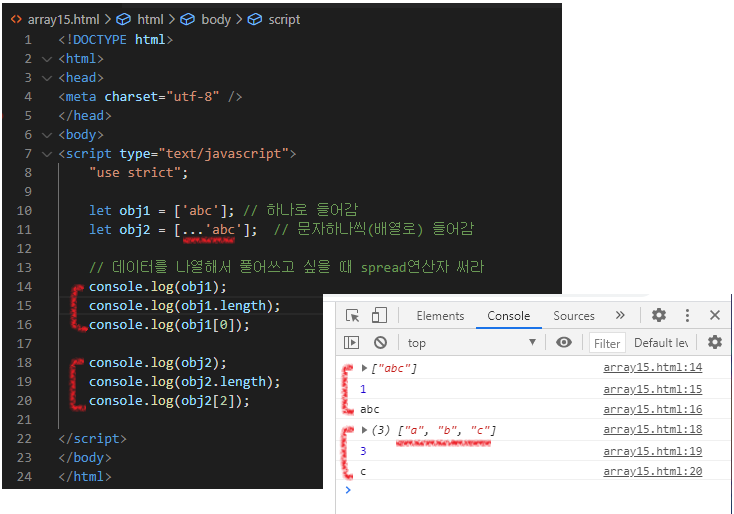This screenshot has height=514, width=734.
Task: Click the meta charset="utf-8" line
Action: coord(150,97)
